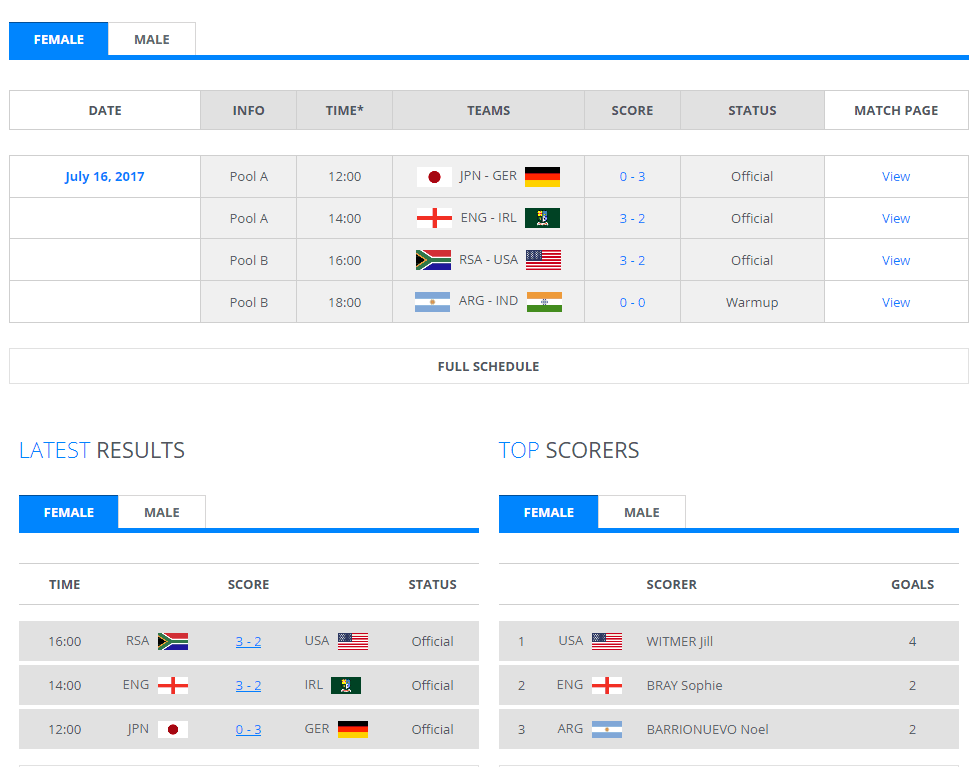
Task: Click the July 16, 2017 date link
Action: 105,176
